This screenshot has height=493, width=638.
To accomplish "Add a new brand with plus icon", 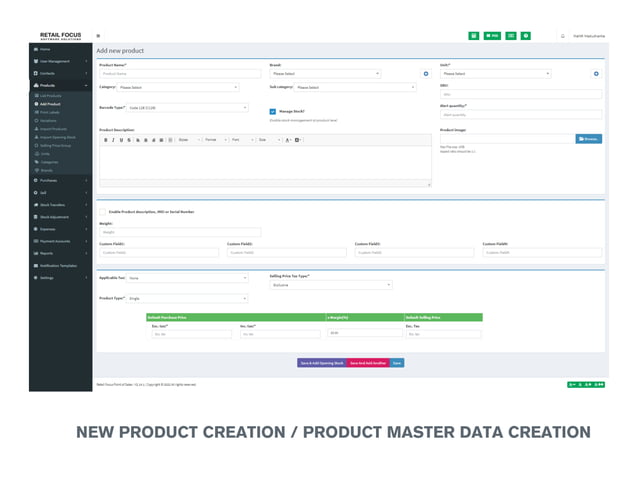I will coord(426,74).
